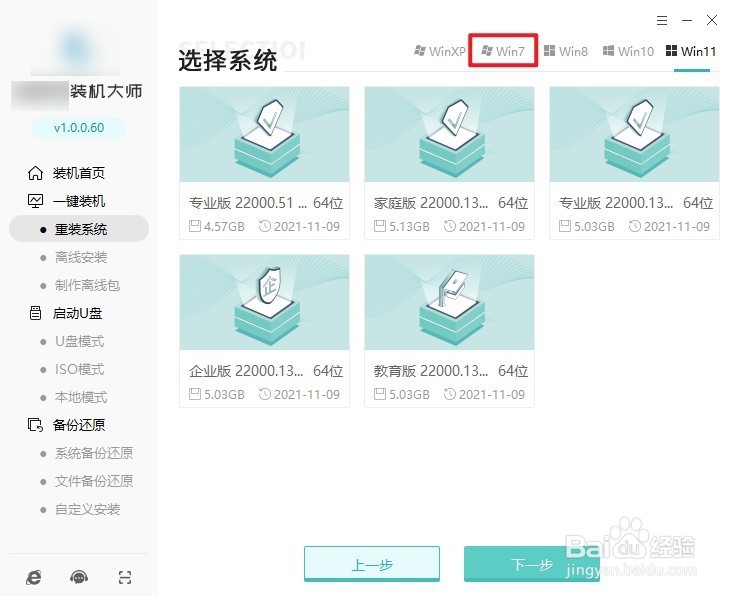Select the Win11 tab
This screenshot has height=596, width=737.
click(691, 51)
